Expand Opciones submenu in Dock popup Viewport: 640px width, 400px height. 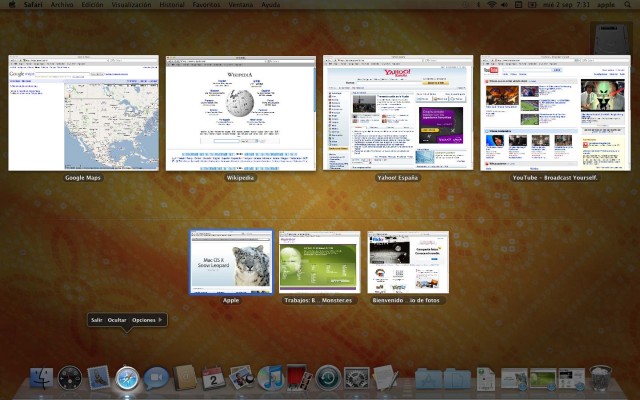pos(147,320)
